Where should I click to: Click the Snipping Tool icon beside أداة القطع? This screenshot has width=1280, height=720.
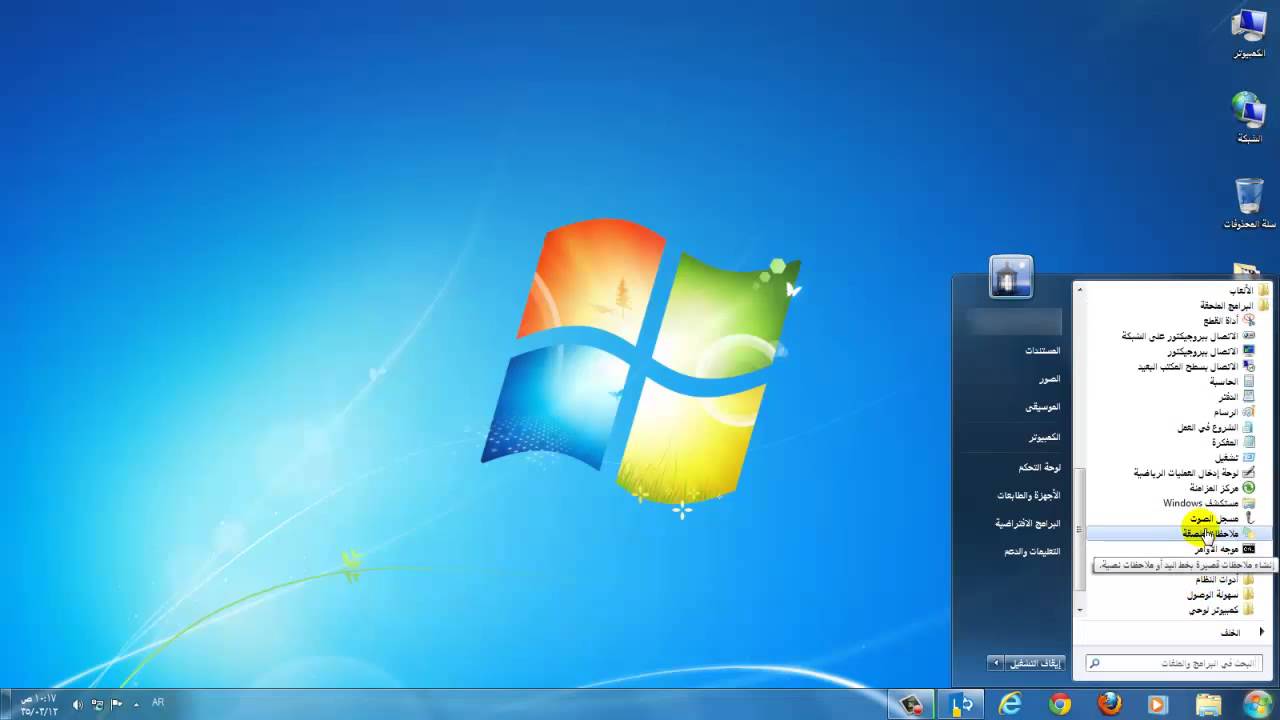click(1249, 320)
